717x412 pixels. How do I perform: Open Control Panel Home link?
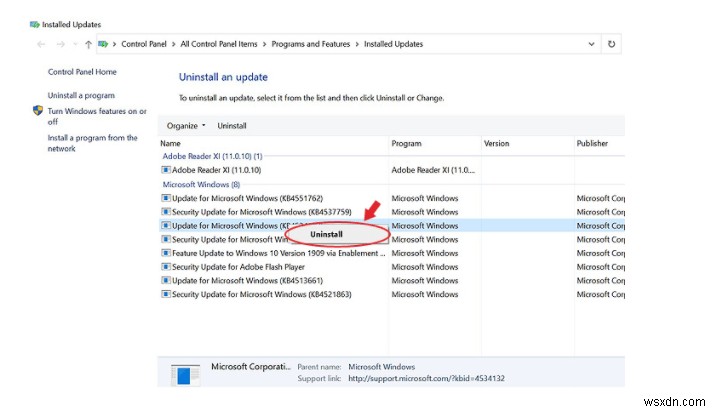click(x=82, y=72)
